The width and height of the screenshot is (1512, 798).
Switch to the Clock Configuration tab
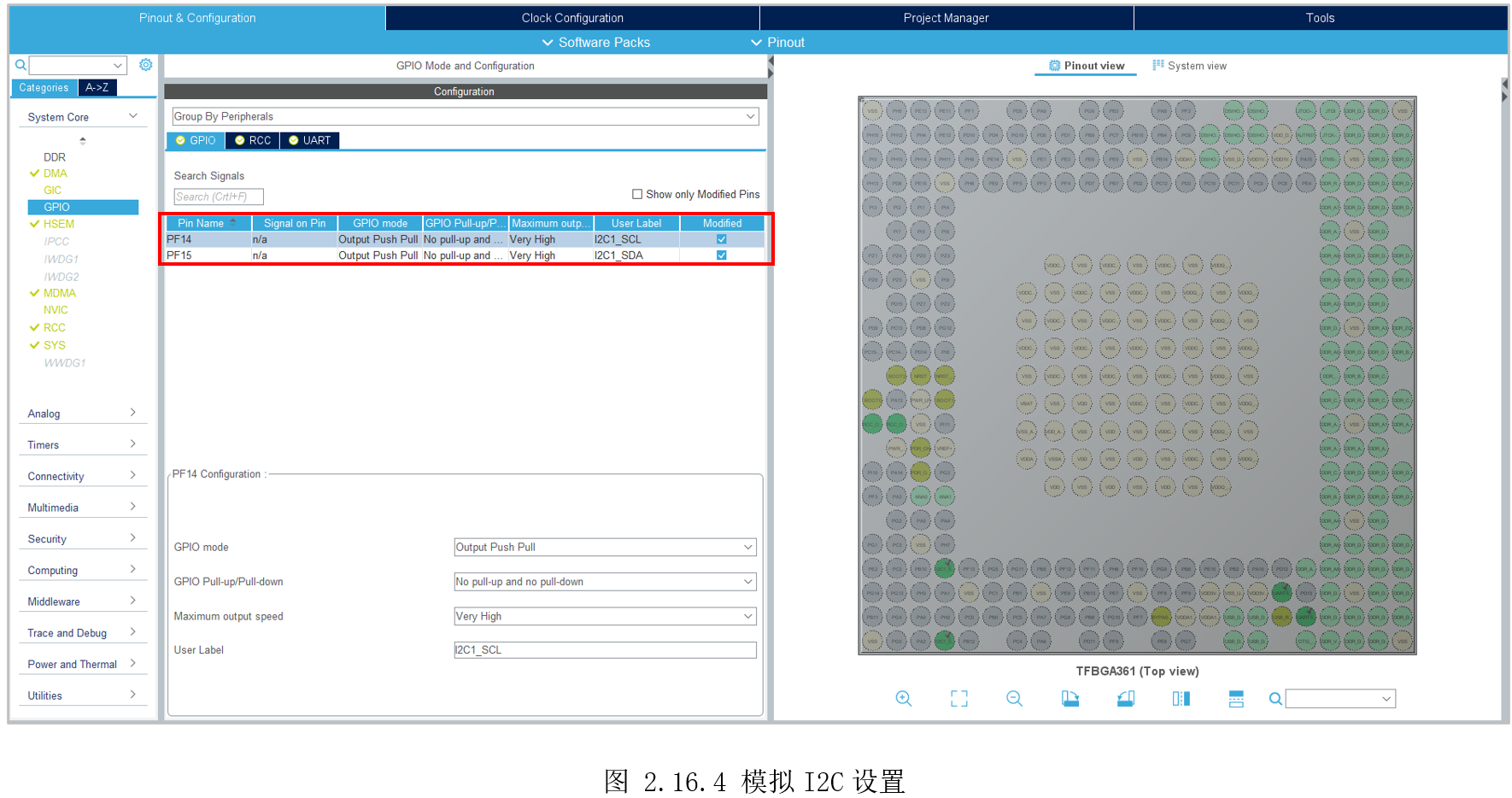point(572,18)
